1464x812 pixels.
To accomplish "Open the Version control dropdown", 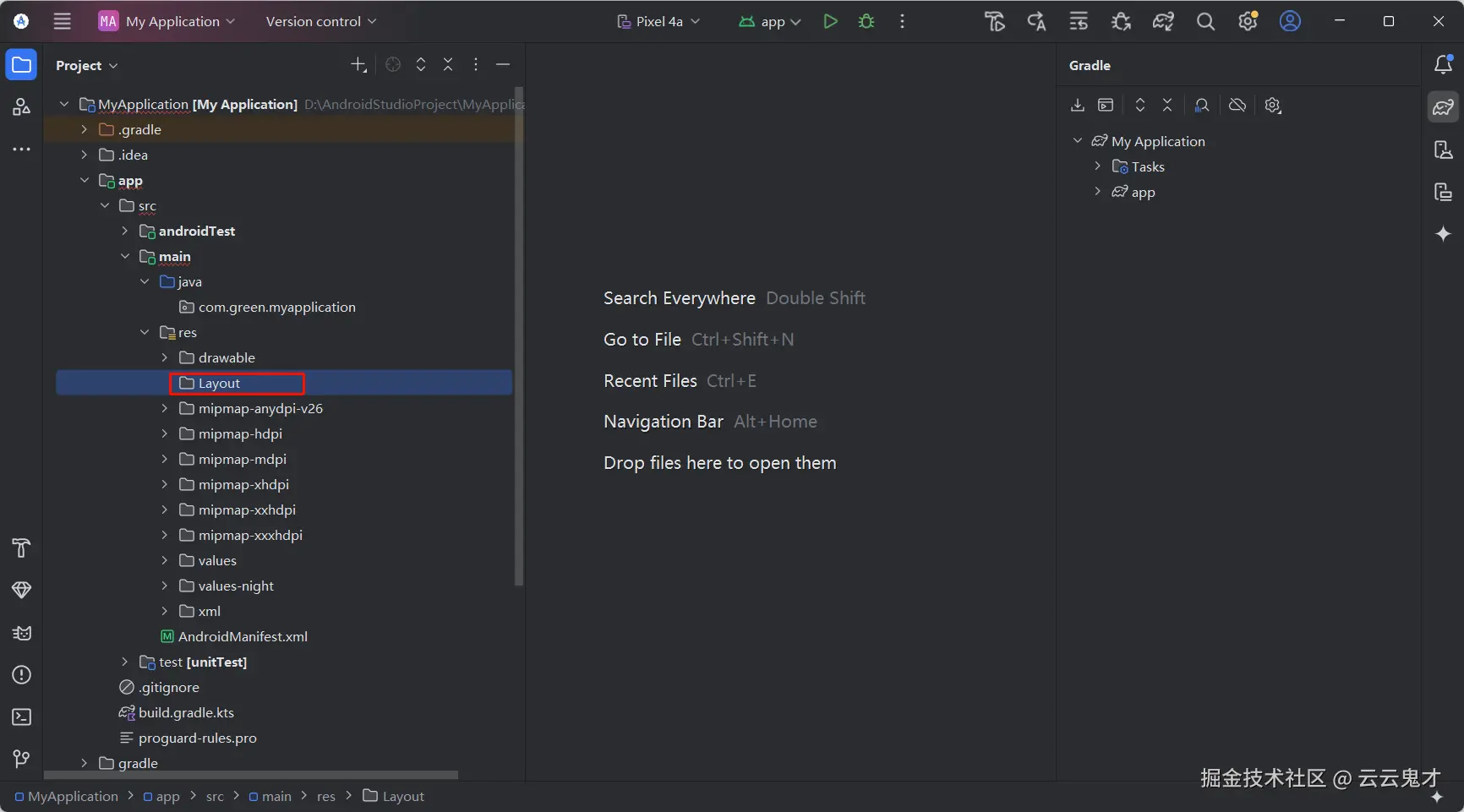I will point(321,22).
